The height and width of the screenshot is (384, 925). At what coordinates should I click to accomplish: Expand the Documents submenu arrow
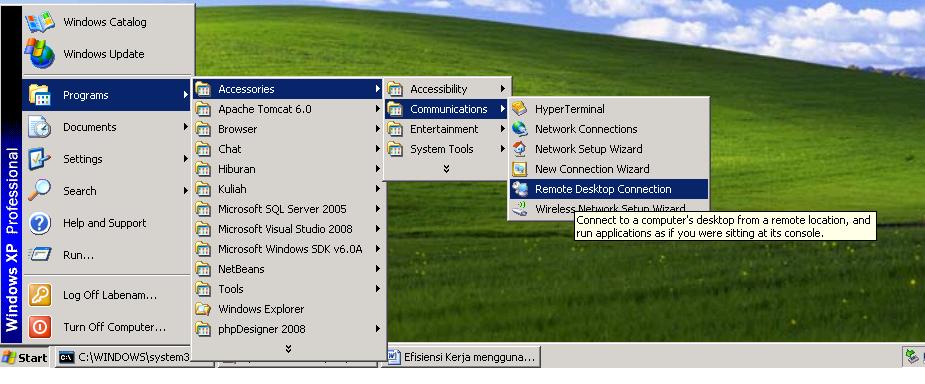[x=185, y=127]
